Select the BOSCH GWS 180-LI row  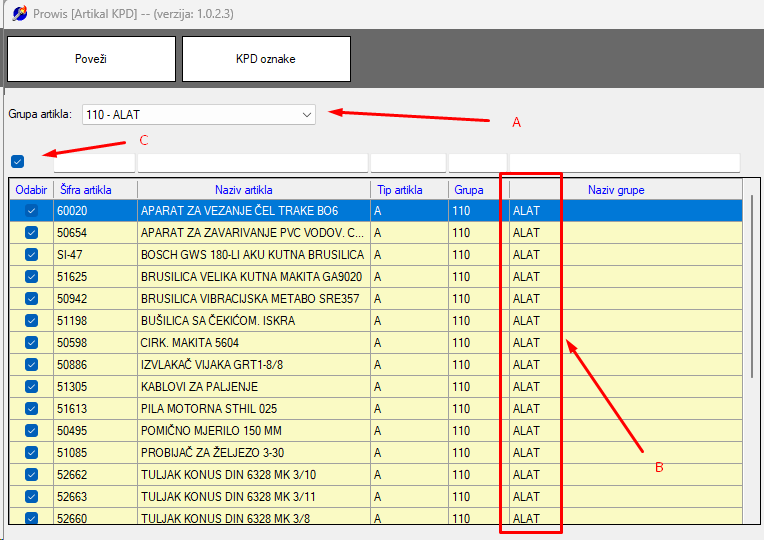252,255
